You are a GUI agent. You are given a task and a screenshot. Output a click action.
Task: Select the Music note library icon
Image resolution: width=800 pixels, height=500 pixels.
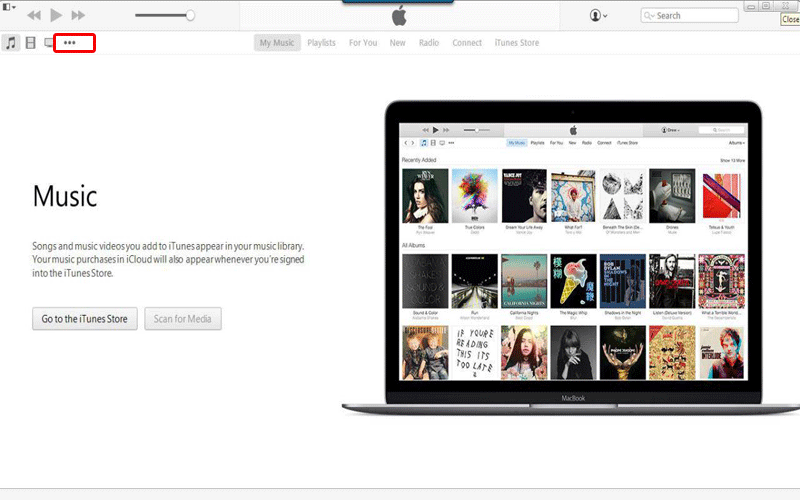pyautogui.click(x=11, y=43)
